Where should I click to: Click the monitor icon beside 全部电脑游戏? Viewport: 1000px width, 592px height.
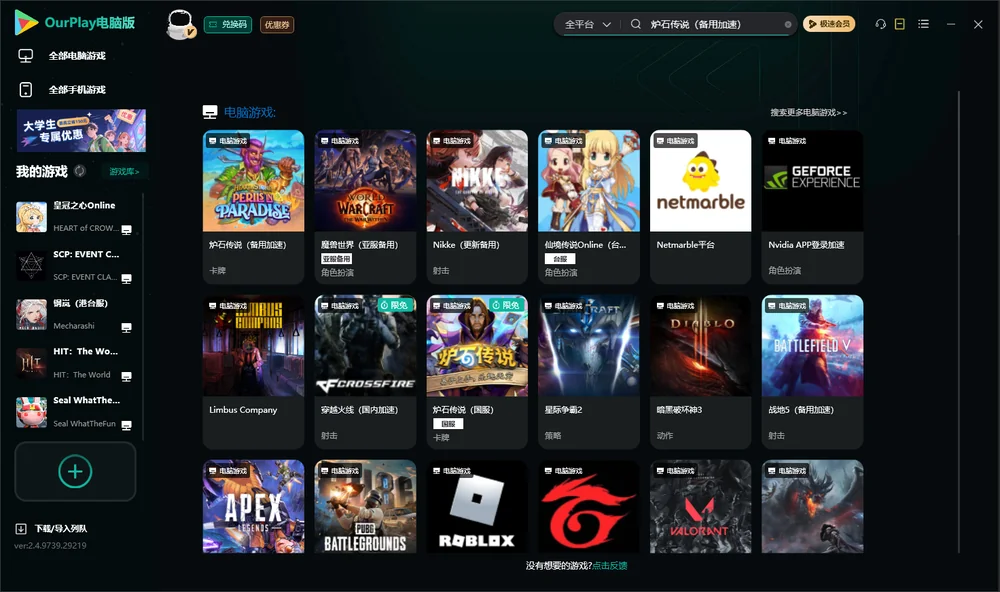pos(26,56)
